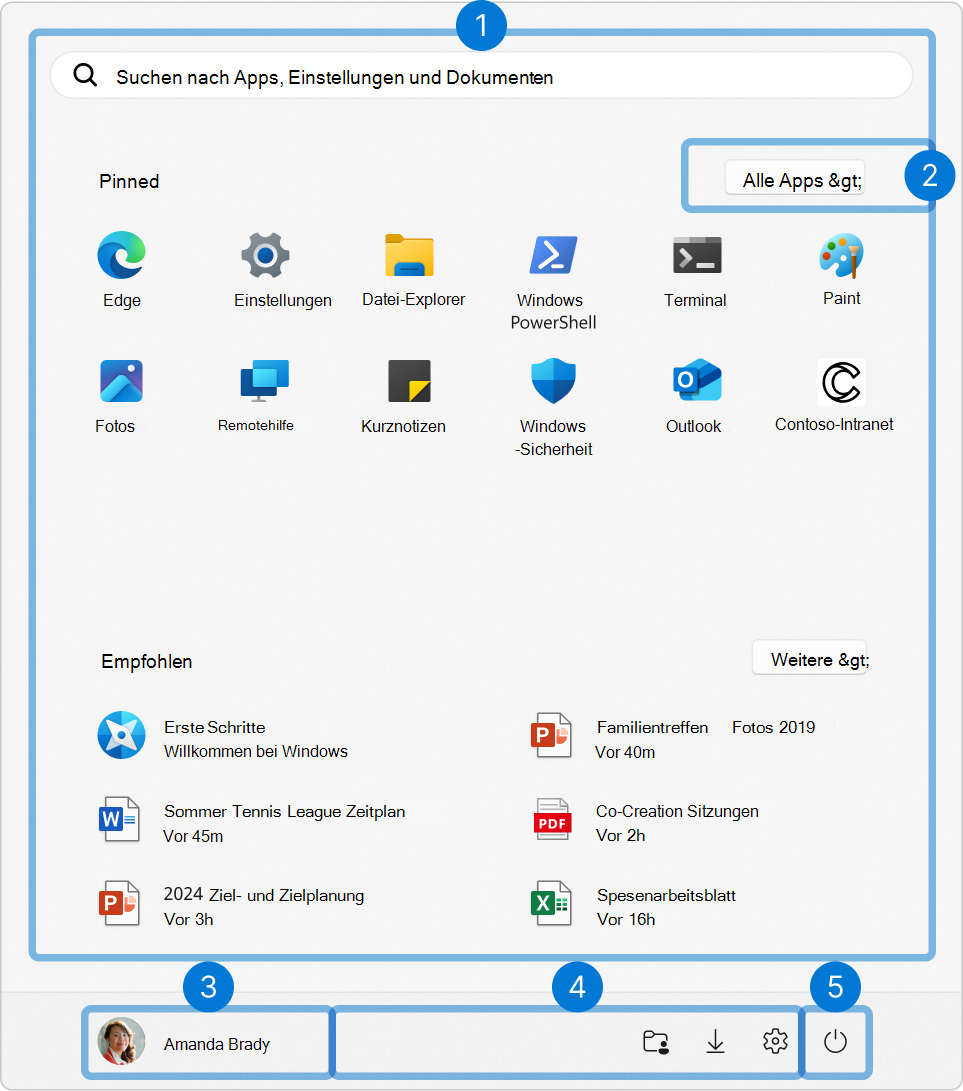Click the 'Empfohlen' section heading

click(x=146, y=662)
